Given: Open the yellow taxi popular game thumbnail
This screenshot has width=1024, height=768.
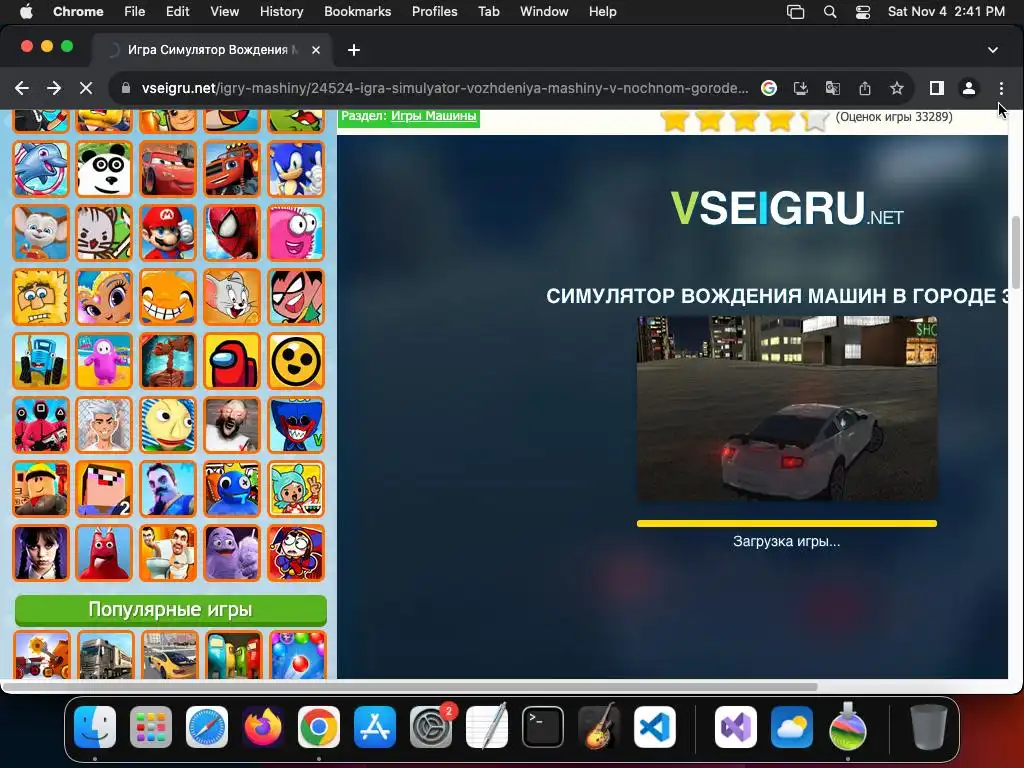Looking at the screenshot, I should click(x=169, y=655).
